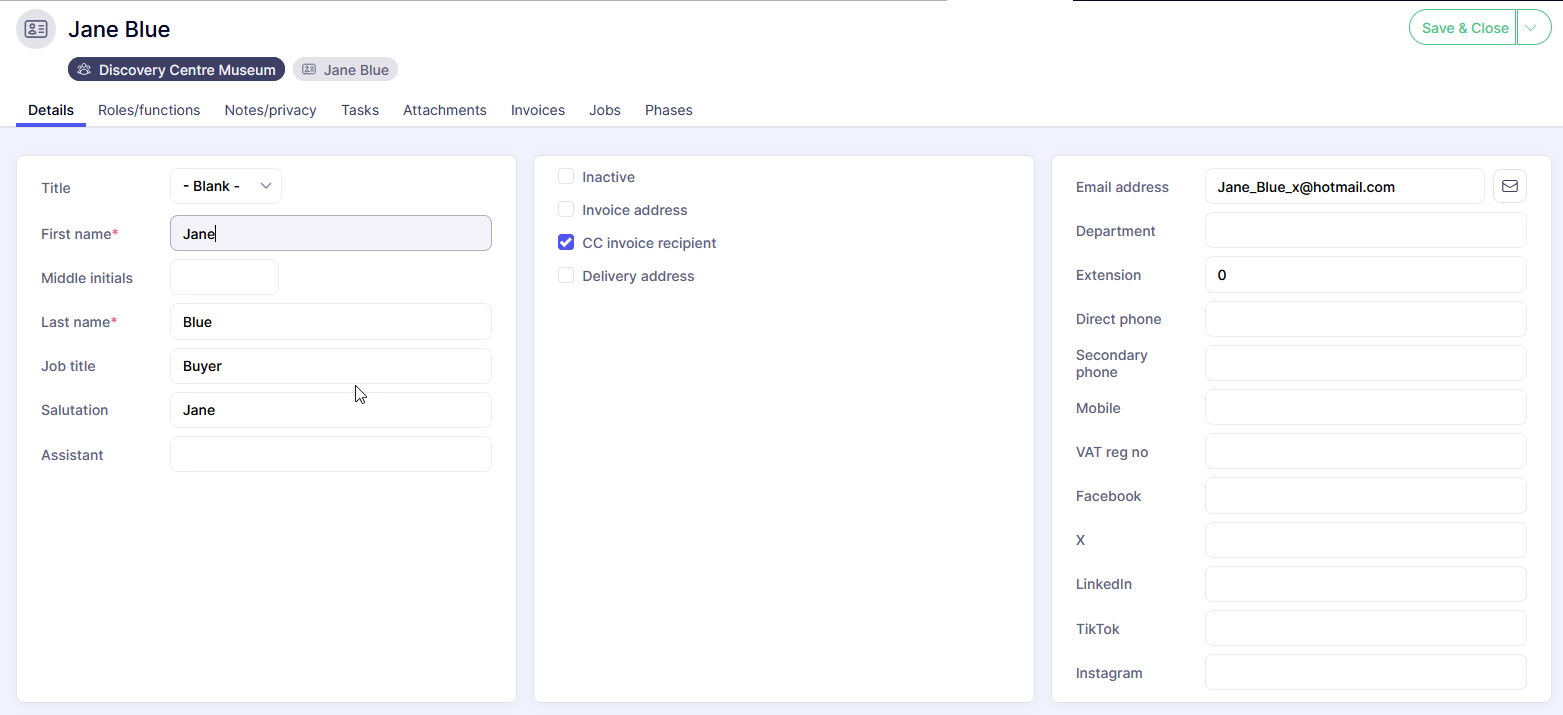The image size is (1563, 715).
Task: Open the Discovery Centre Museum breadcrumb link
Action: (x=186, y=70)
